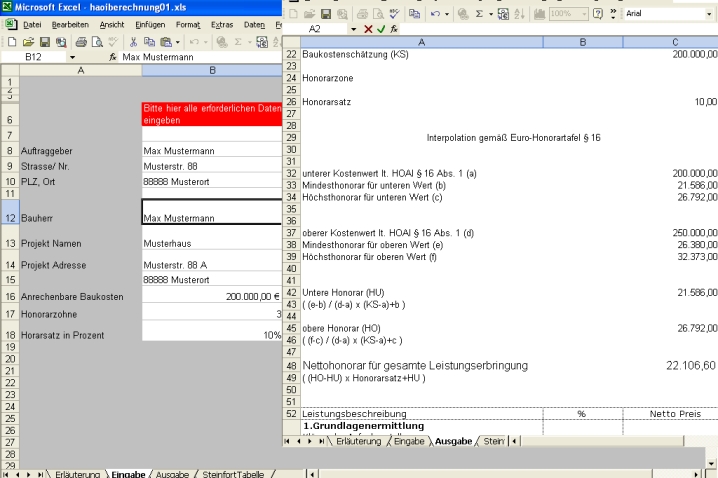Screen dimensions: 718x478
Task: Expand the A2 Name Box dropdown
Action: pos(354,30)
